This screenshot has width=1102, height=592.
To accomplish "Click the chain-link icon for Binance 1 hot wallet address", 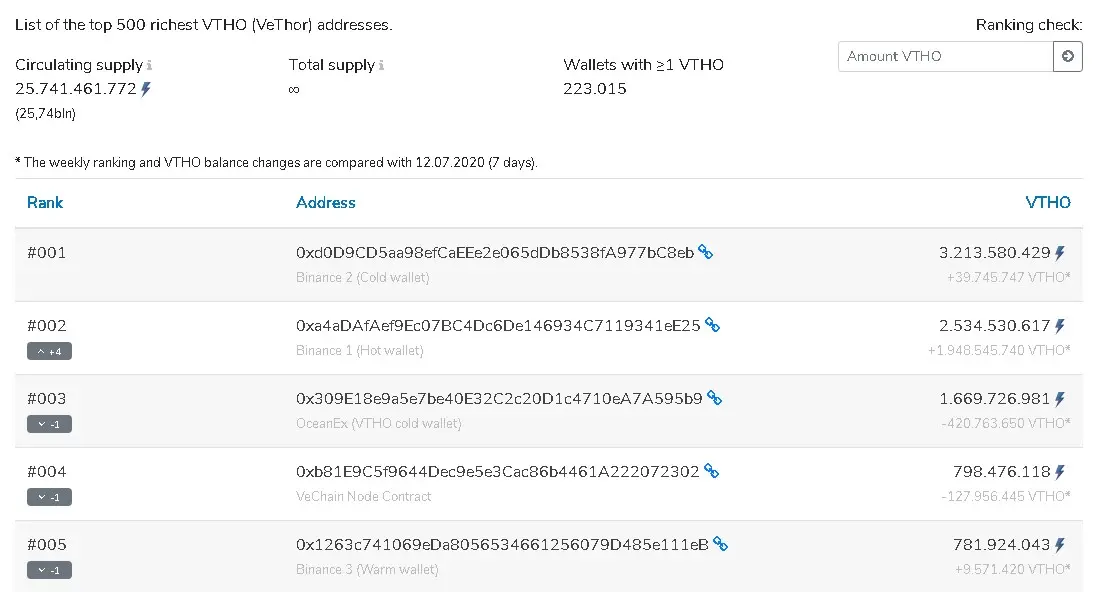I will (x=712, y=325).
